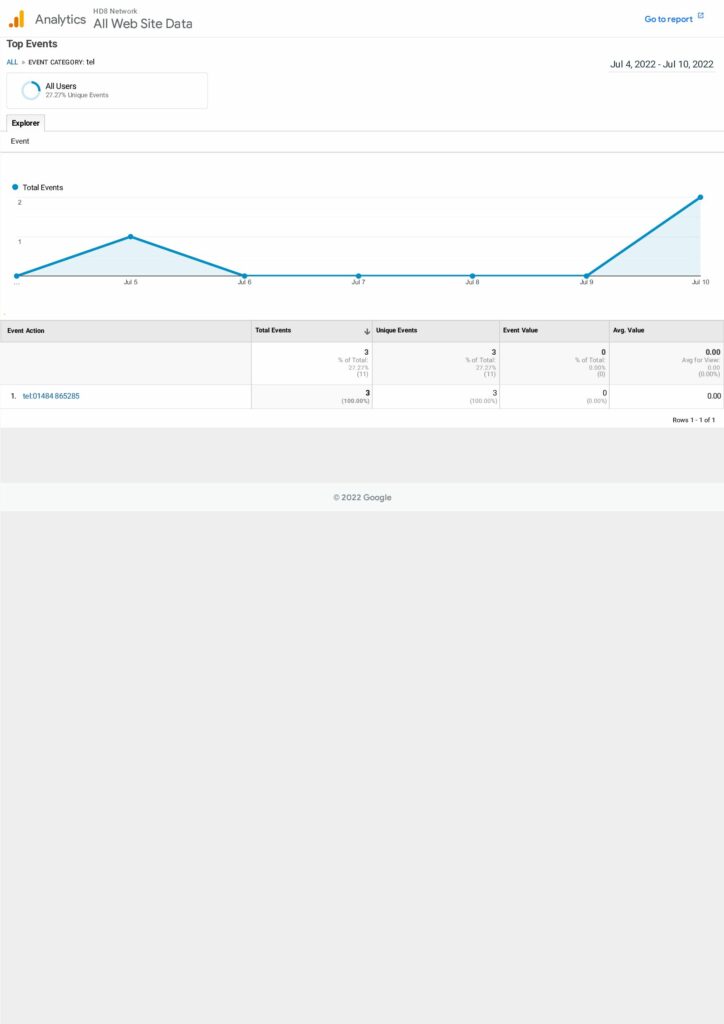This screenshot has height=1024, width=724.
Task: Sort by Event Action column header
Action: pyautogui.click(x=26, y=331)
